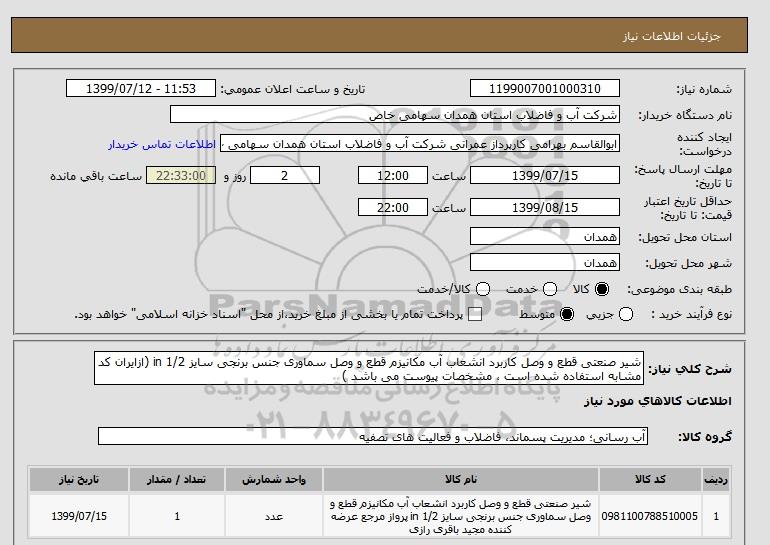This screenshot has height=545, width=770.
Task: Click the buyer organization name field
Action: 395,115
